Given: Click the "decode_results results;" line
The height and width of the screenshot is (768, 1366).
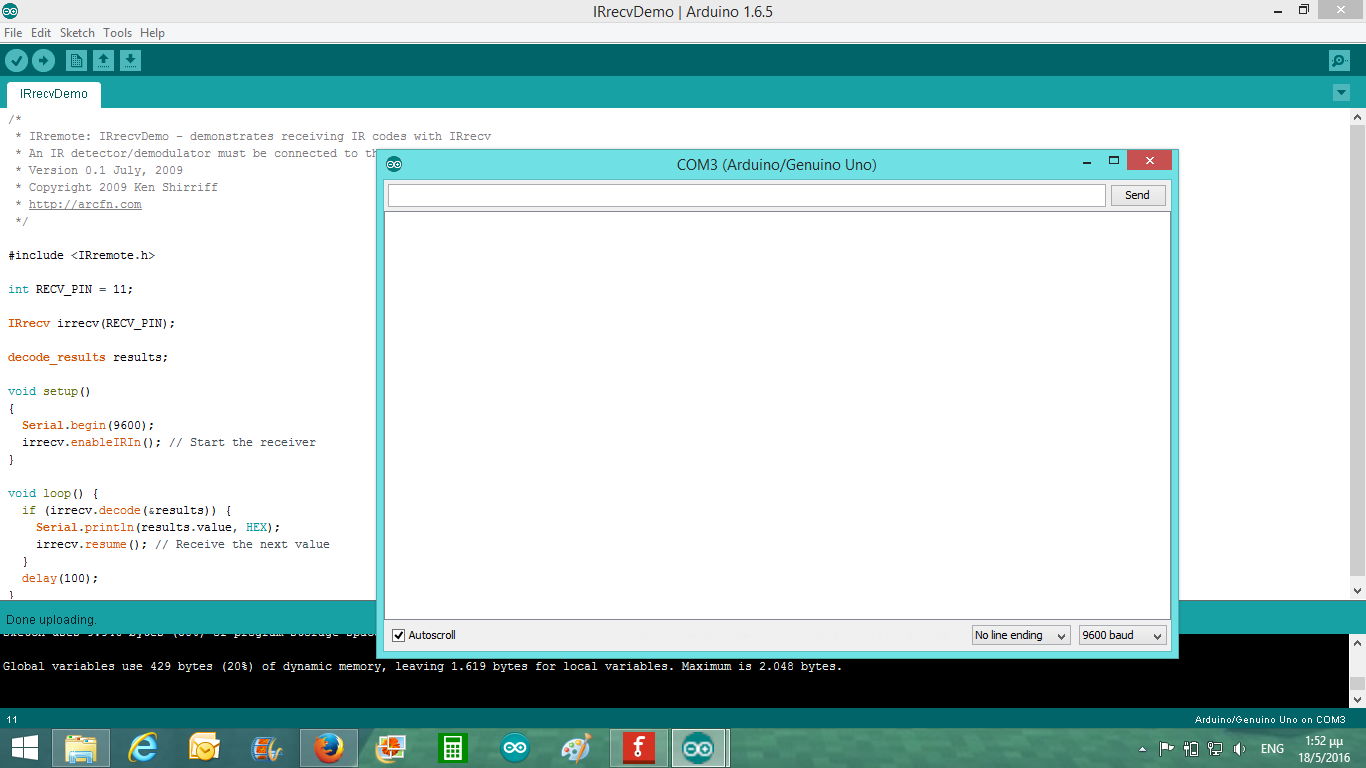Looking at the screenshot, I should (x=88, y=357).
